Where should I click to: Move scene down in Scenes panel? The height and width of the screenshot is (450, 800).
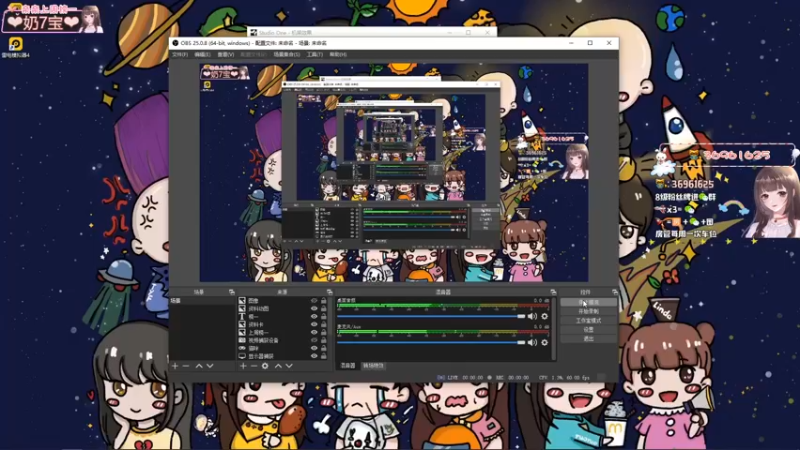tap(210, 366)
